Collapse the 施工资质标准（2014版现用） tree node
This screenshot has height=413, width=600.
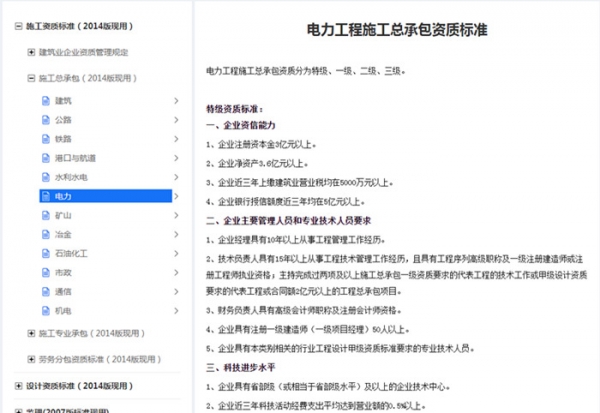pyautogui.click(x=8, y=25)
